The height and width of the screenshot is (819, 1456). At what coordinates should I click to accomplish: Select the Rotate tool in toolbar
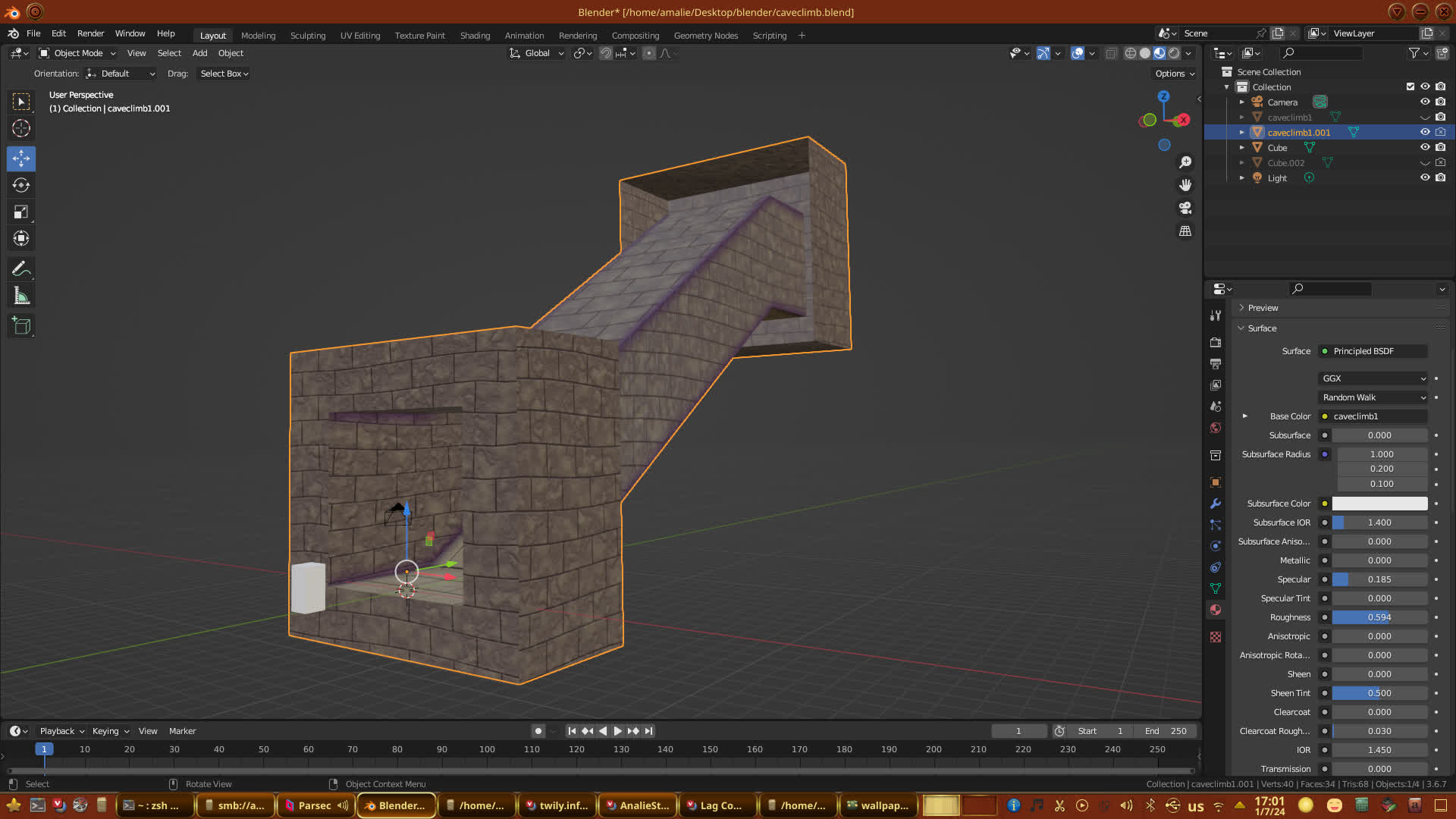[21, 186]
